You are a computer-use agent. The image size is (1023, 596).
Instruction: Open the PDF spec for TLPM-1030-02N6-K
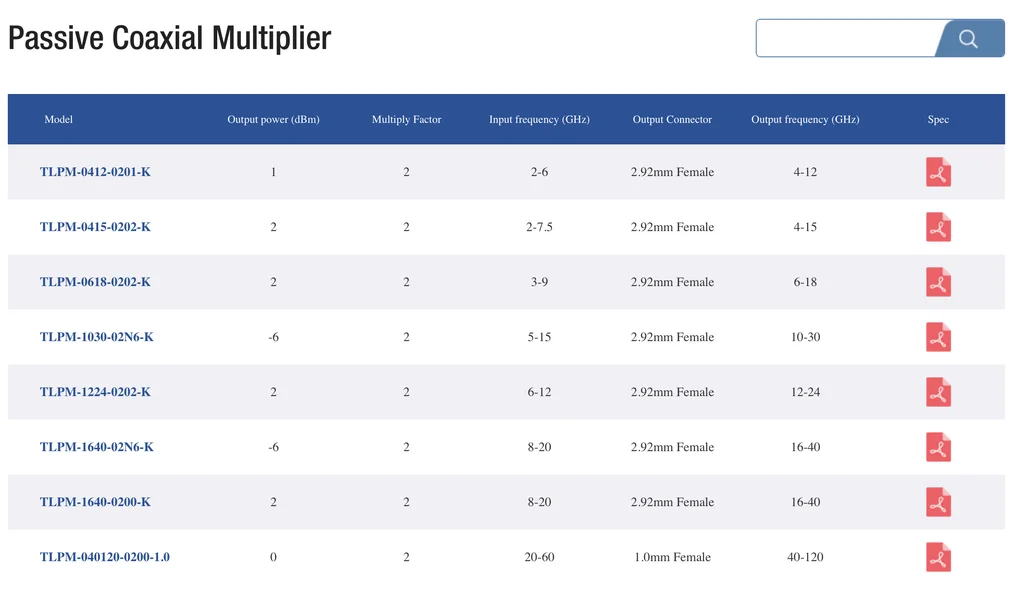click(938, 337)
